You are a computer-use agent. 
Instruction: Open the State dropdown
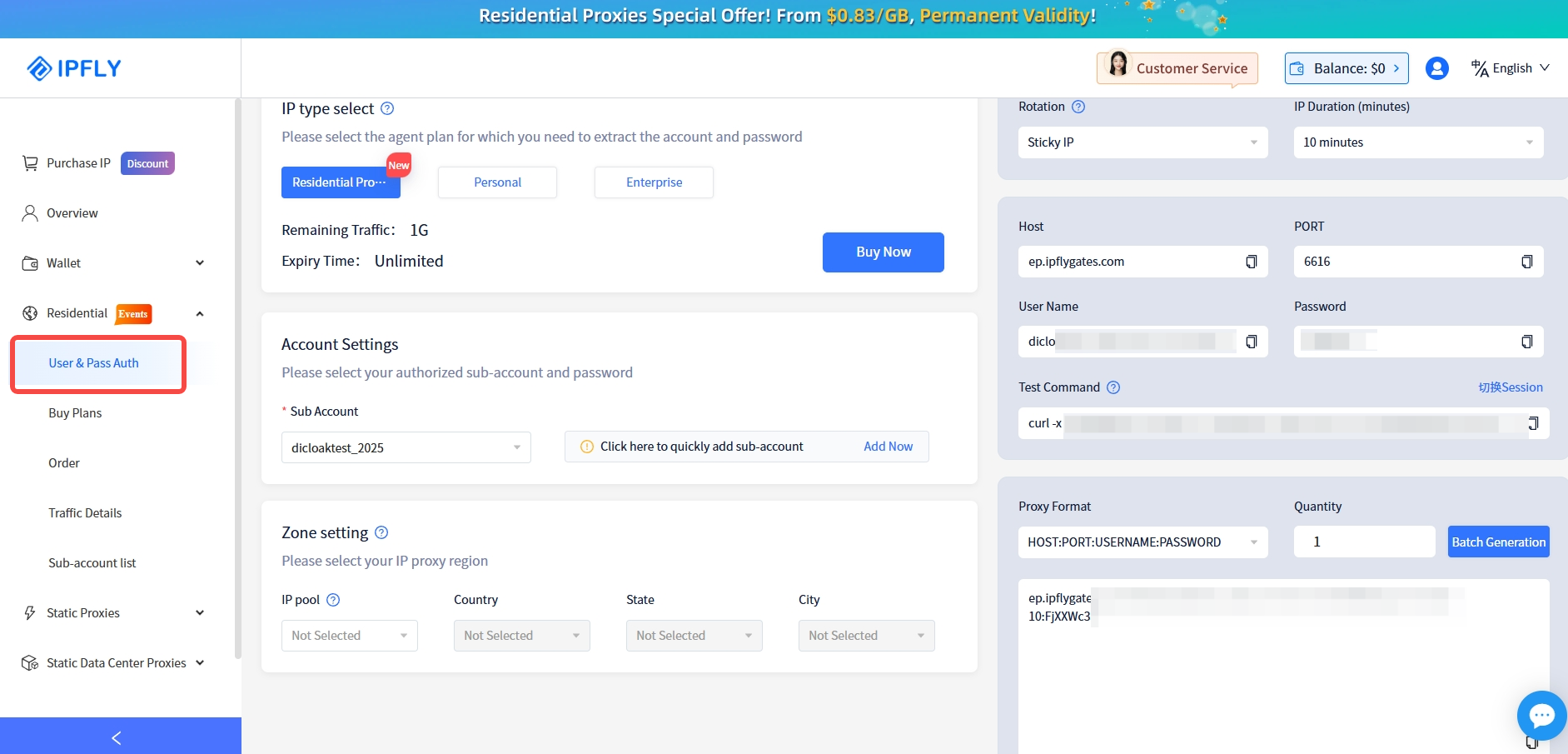click(x=694, y=636)
